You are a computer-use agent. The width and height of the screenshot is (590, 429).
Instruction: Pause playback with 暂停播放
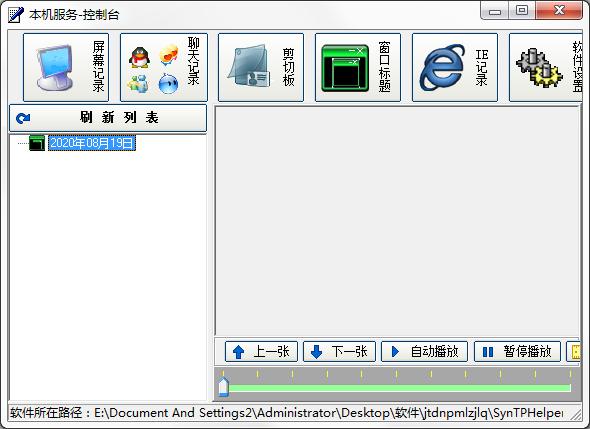(x=517, y=351)
